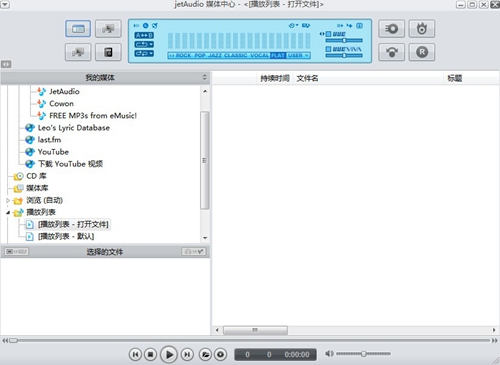Open FREE MP3s from eMusic! link
Viewport: 500px width, 365px height.
click(x=93, y=116)
